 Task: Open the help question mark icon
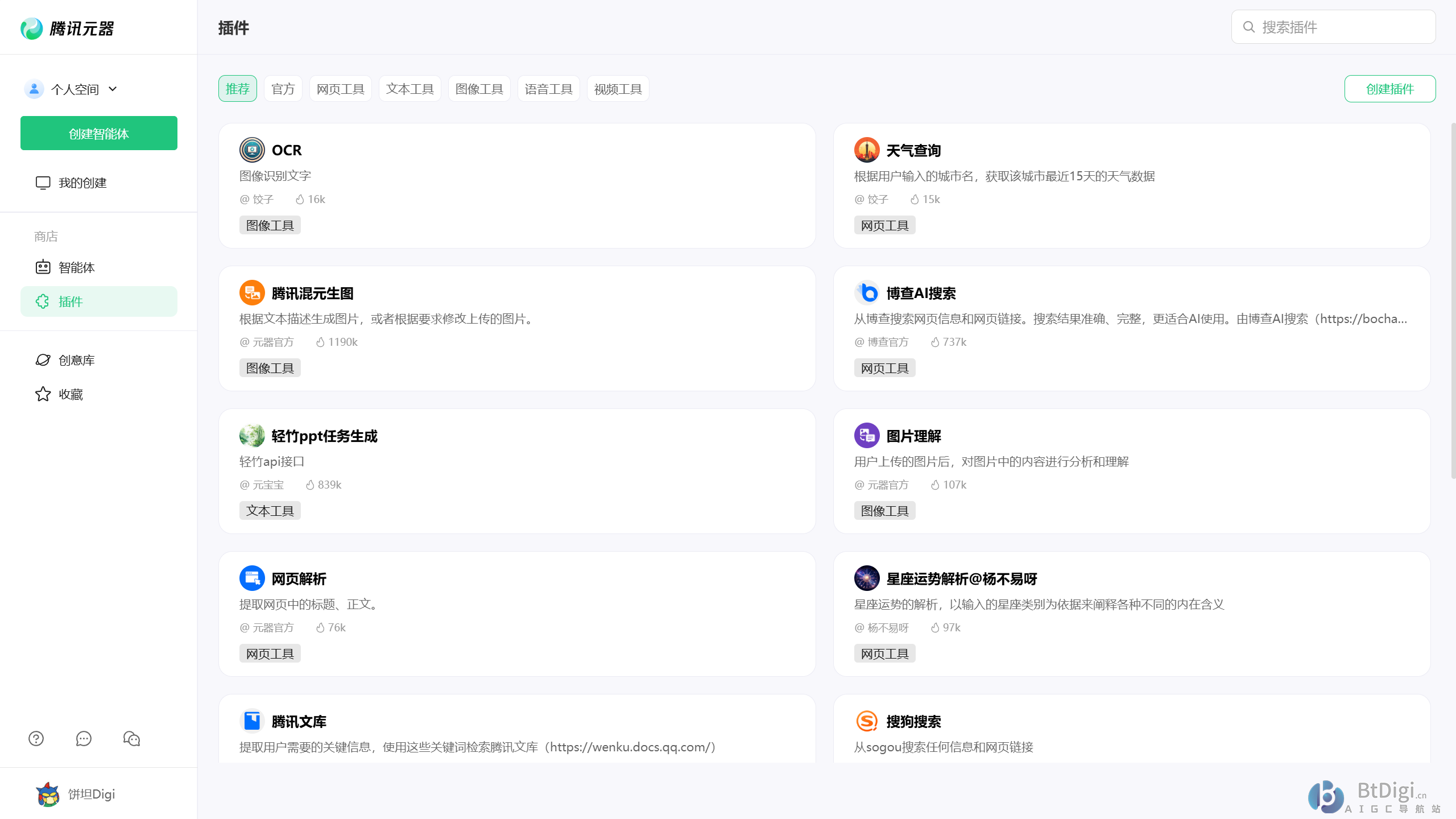pyautogui.click(x=36, y=738)
